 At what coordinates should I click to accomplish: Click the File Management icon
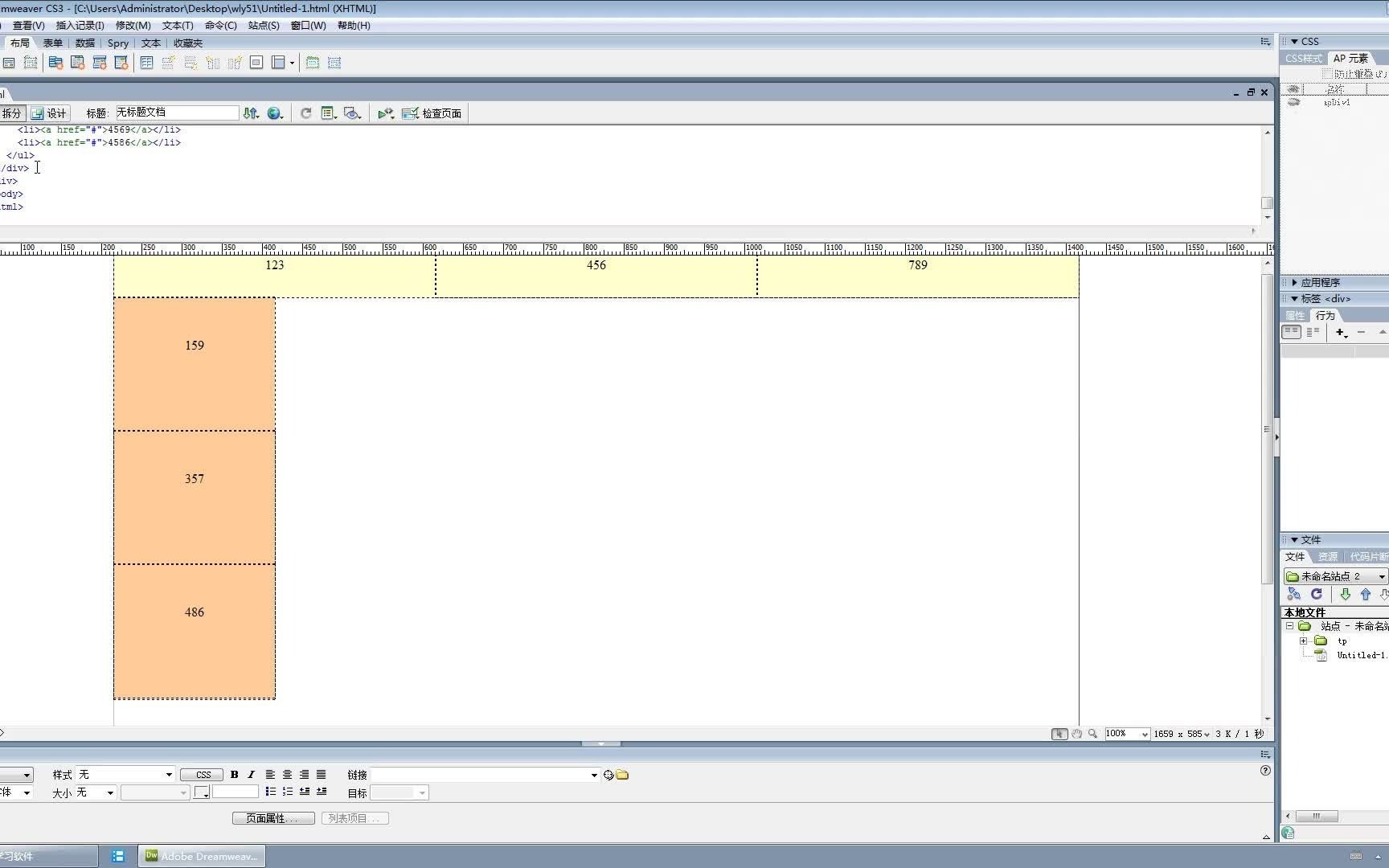[252, 113]
